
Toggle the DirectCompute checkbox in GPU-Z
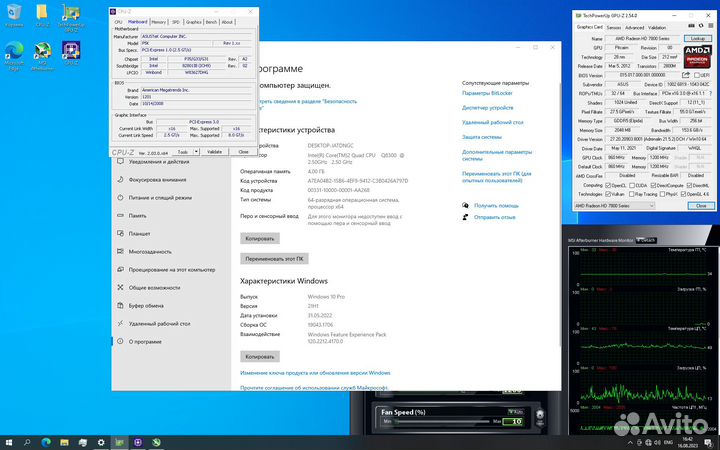[x=653, y=186]
